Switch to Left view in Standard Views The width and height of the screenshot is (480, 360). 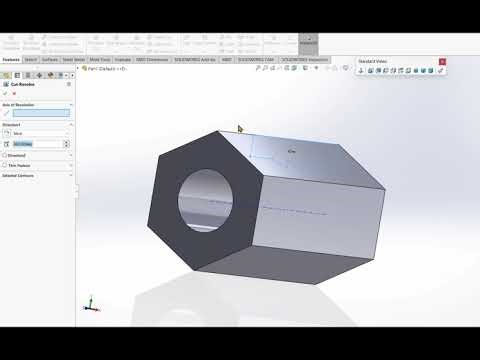point(386,70)
